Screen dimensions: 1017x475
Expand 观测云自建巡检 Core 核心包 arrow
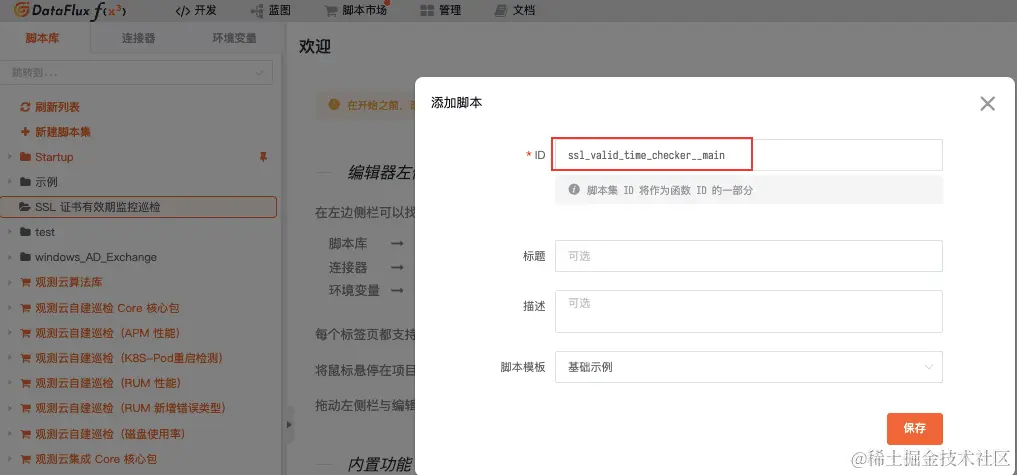10,308
